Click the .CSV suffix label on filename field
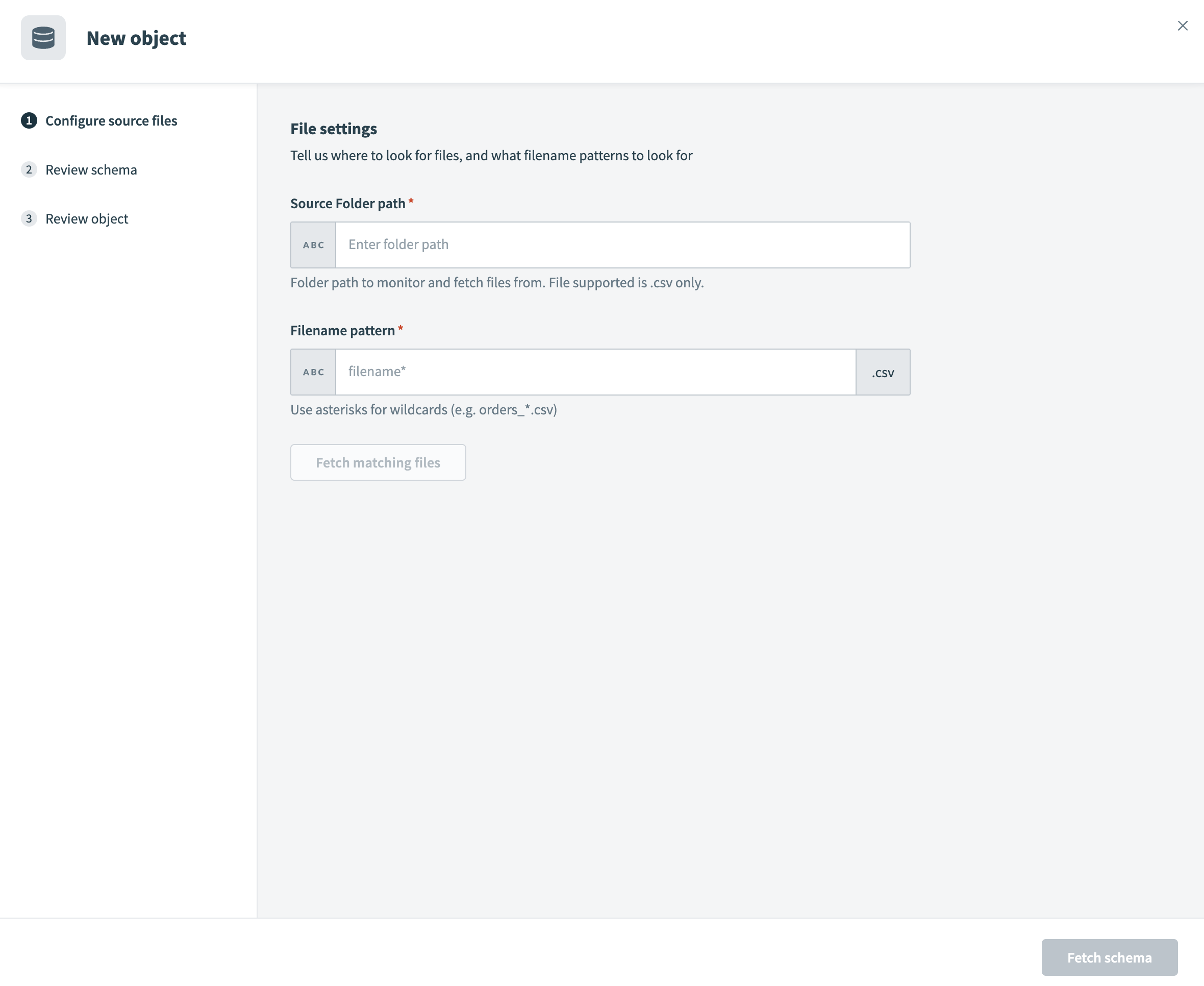 882,373
